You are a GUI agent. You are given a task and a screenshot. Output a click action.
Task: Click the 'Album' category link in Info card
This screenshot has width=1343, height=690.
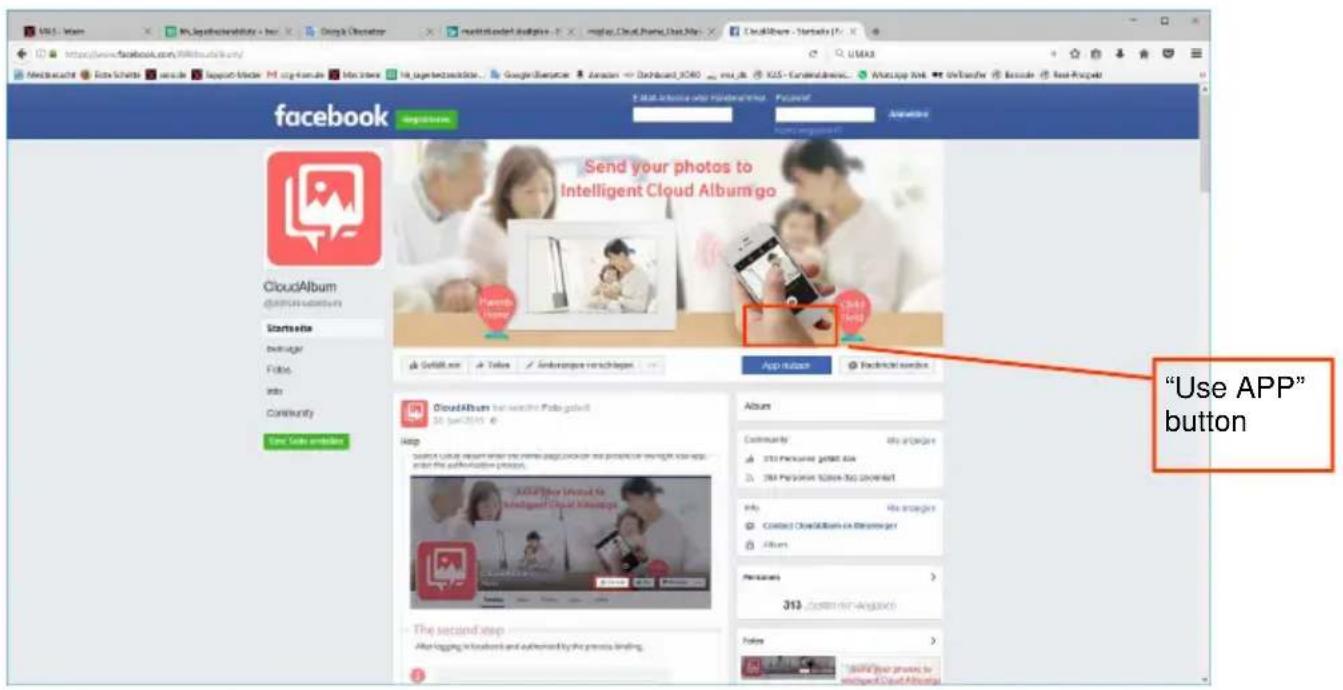[774, 545]
